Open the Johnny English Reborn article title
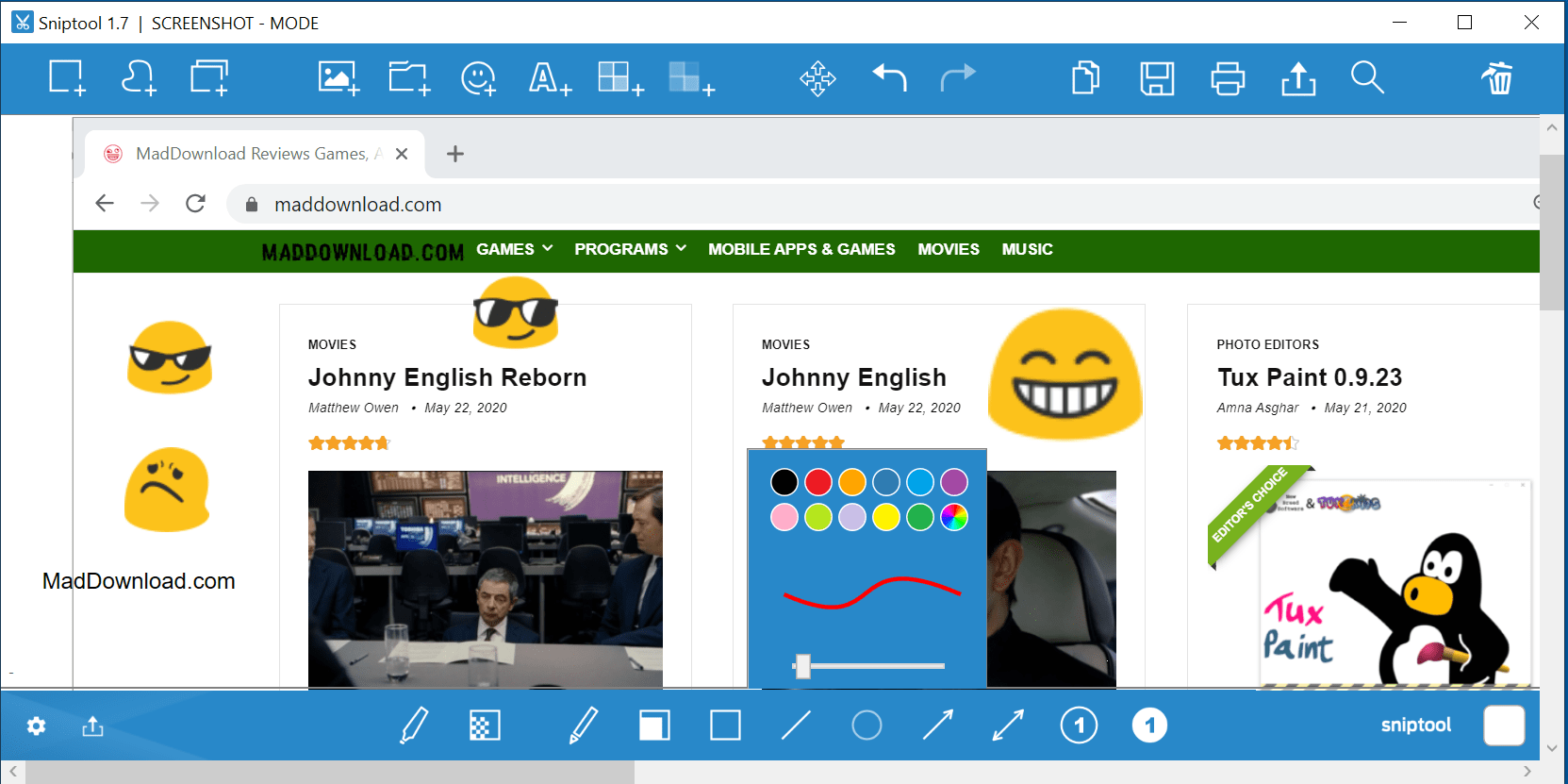The image size is (1568, 784). tap(447, 377)
